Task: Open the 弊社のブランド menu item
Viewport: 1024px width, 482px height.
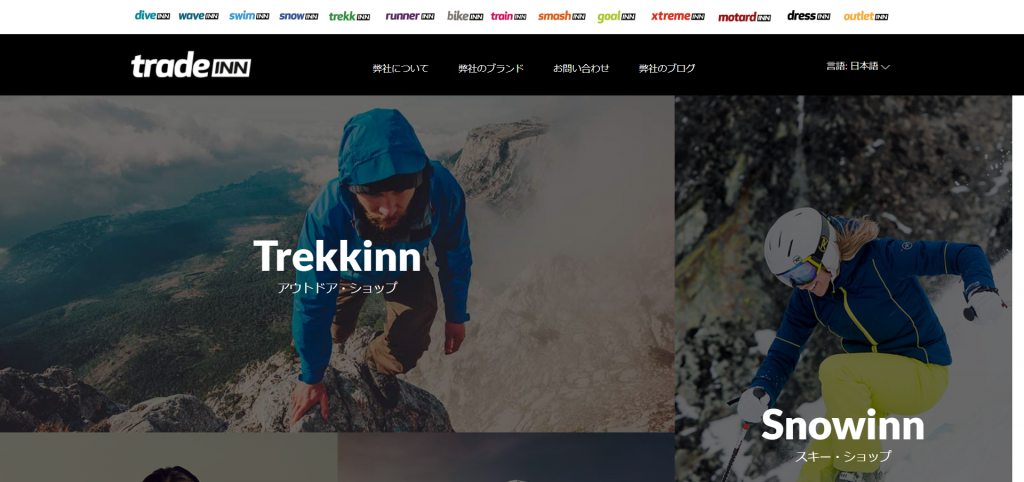Action: click(x=491, y=68)
